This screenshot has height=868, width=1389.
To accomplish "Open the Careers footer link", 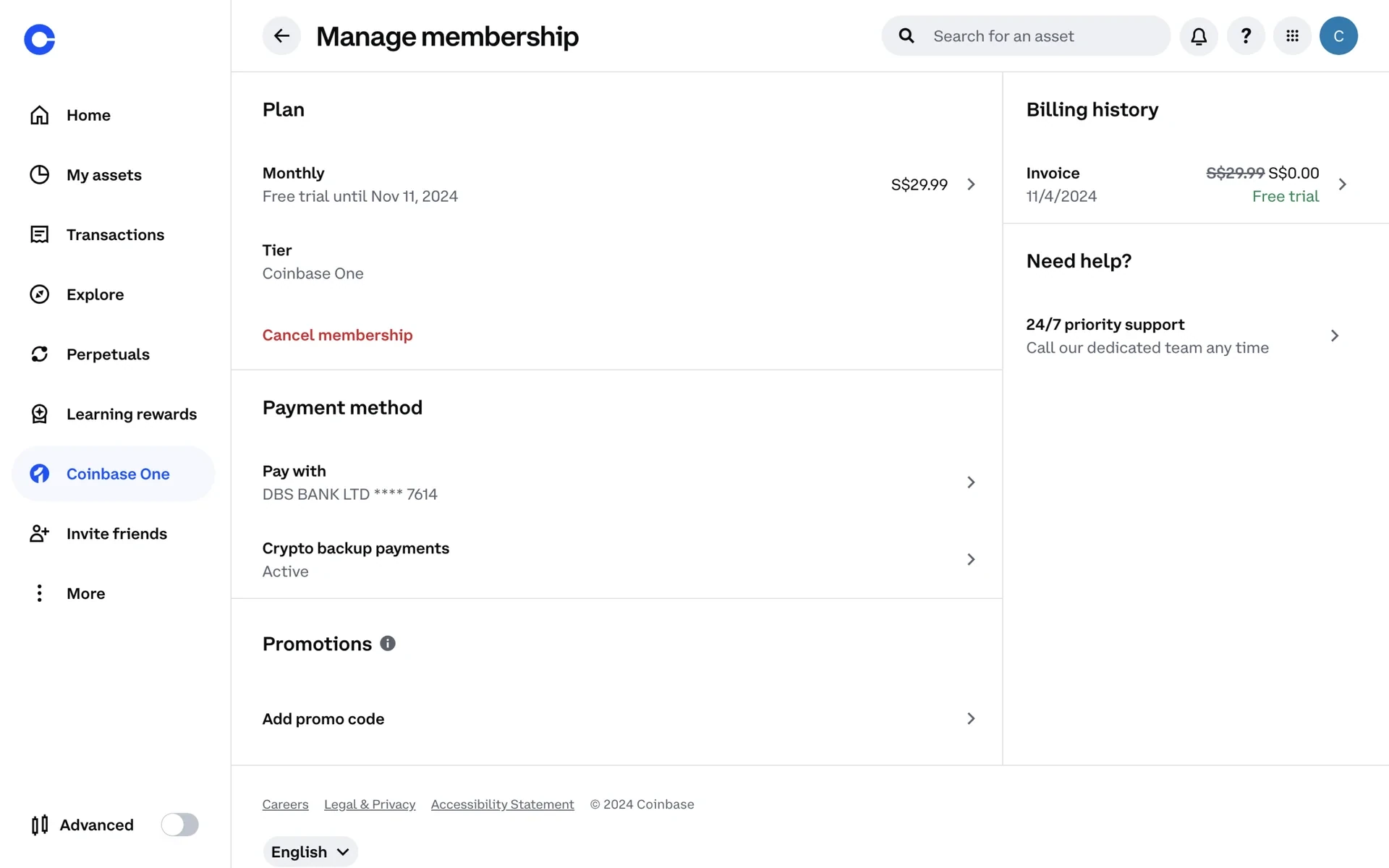I will tap(285, 804).
